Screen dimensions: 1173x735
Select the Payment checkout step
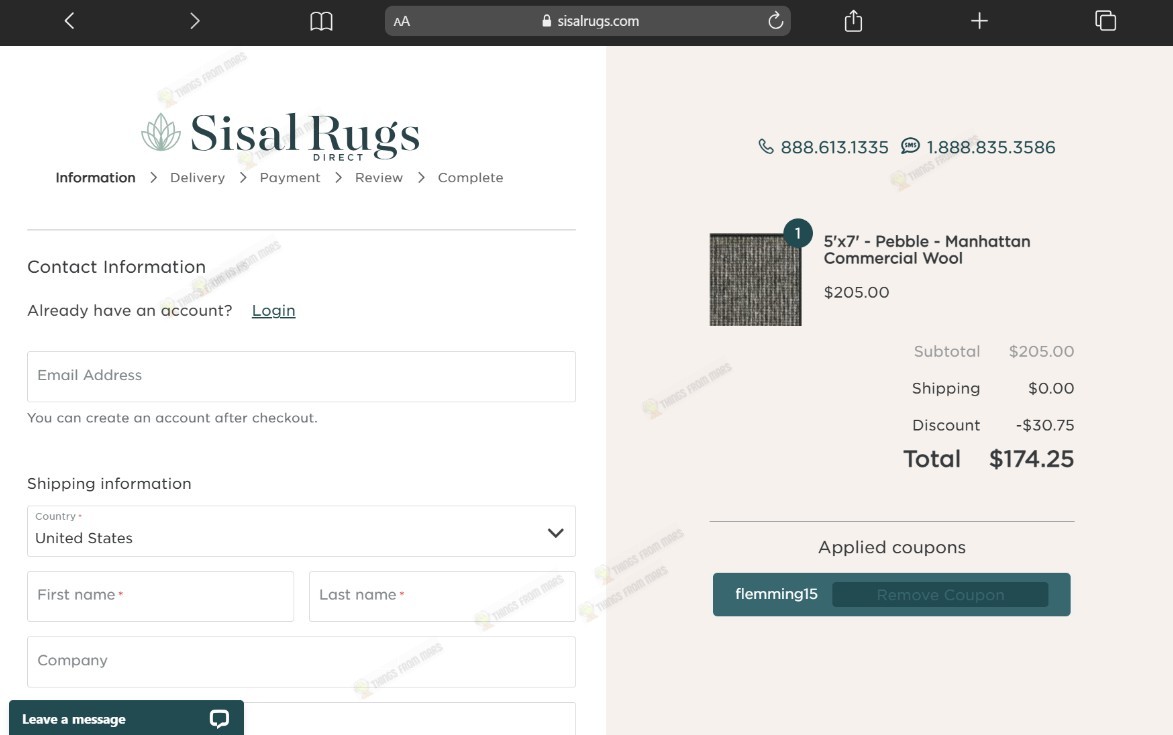pyautogui.click(x=290, y=178)
